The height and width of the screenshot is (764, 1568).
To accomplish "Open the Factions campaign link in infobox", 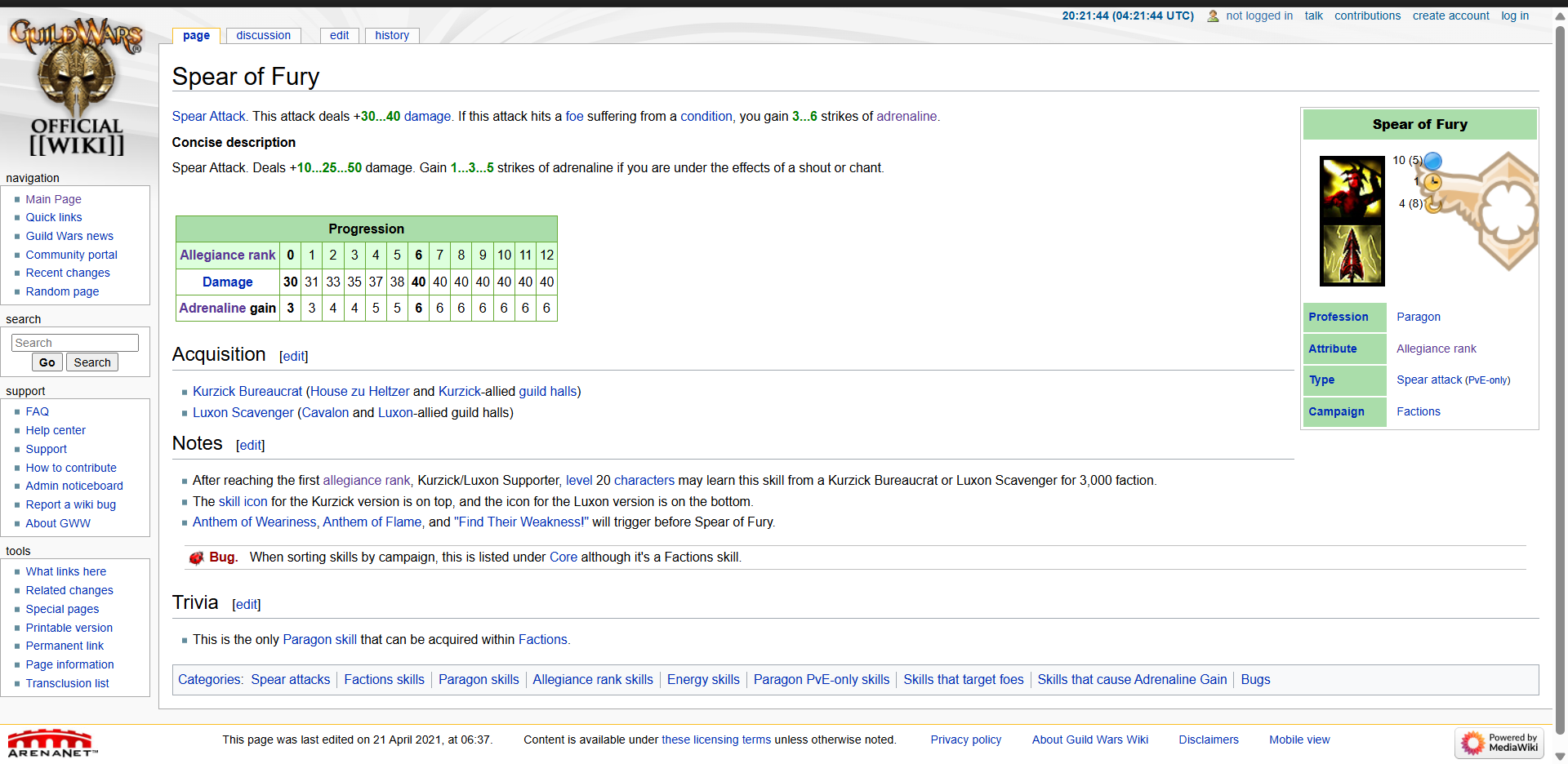I will [x=1419, y=411].
